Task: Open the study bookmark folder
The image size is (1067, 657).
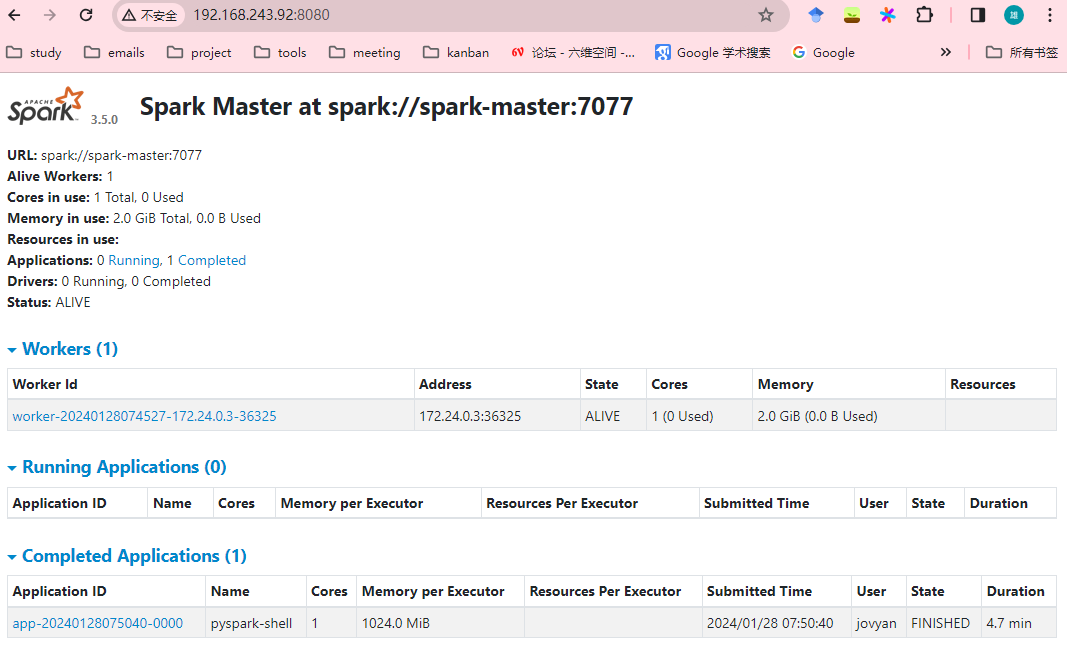Action: coord(34,52)
